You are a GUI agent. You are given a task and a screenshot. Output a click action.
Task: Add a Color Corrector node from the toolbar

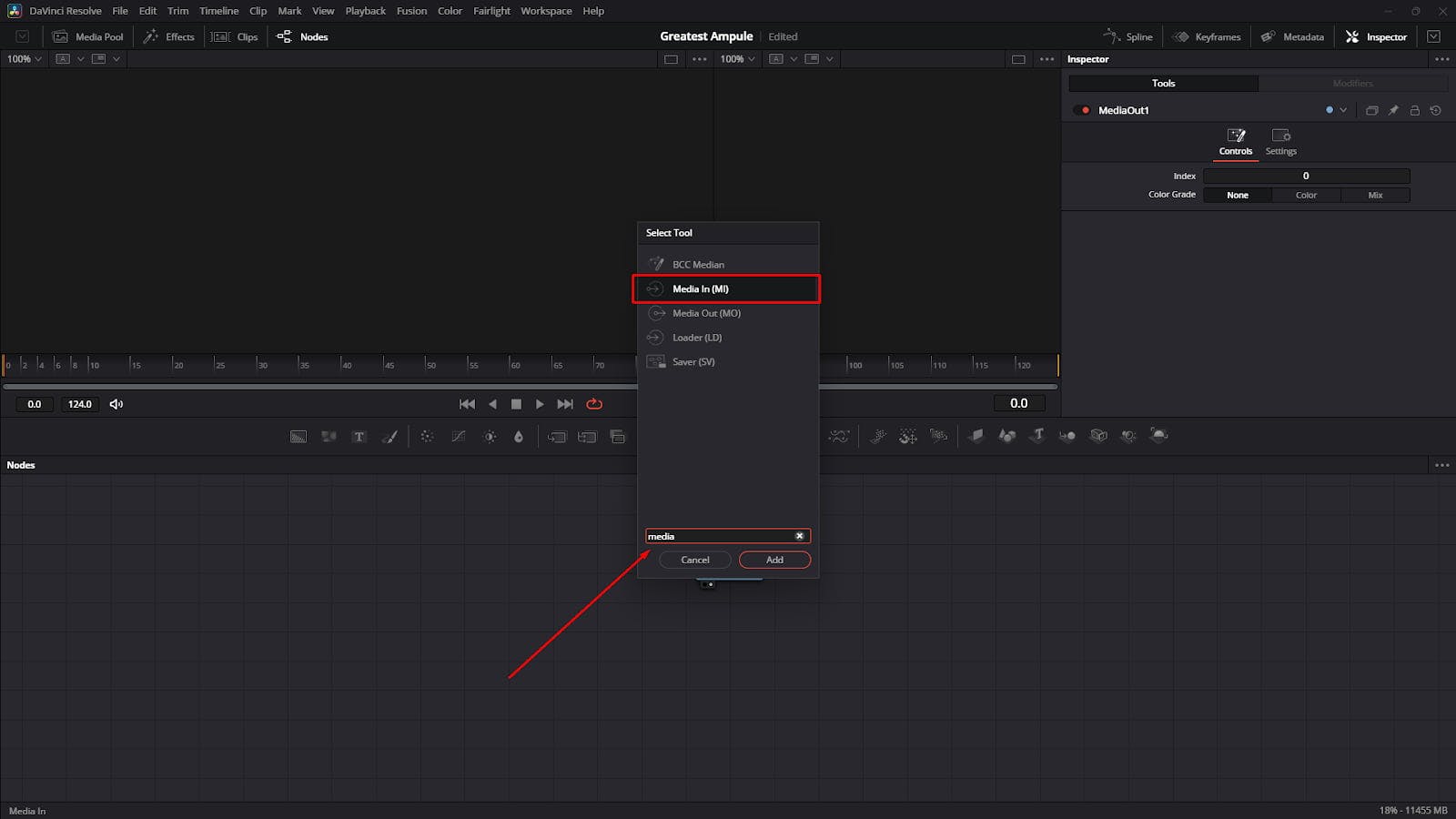489,436
